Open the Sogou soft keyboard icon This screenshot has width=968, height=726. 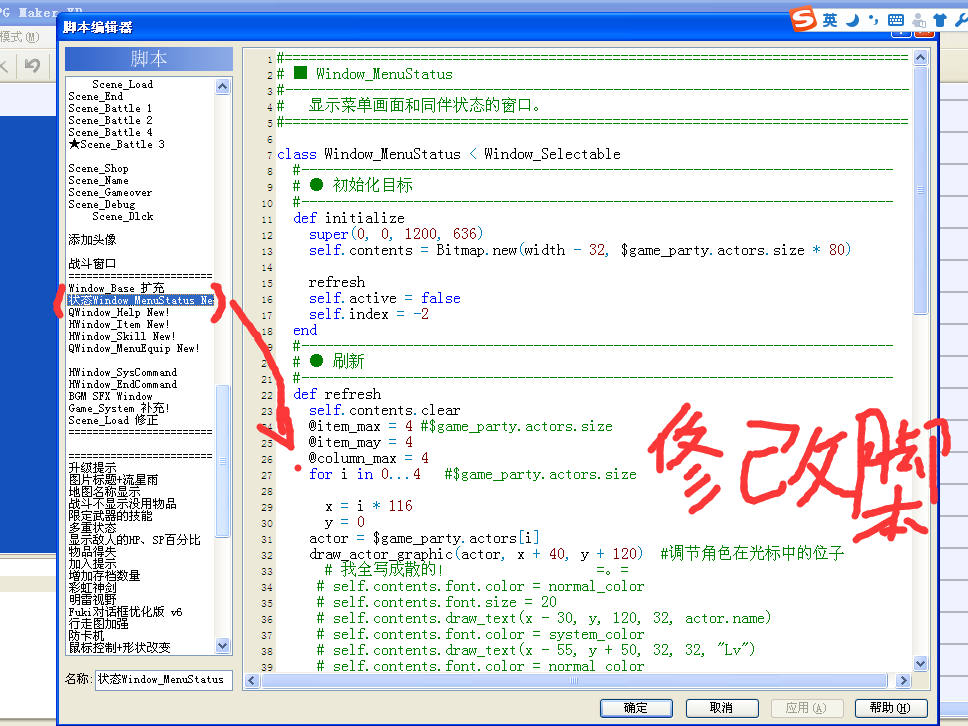click(x=896, y=20)
